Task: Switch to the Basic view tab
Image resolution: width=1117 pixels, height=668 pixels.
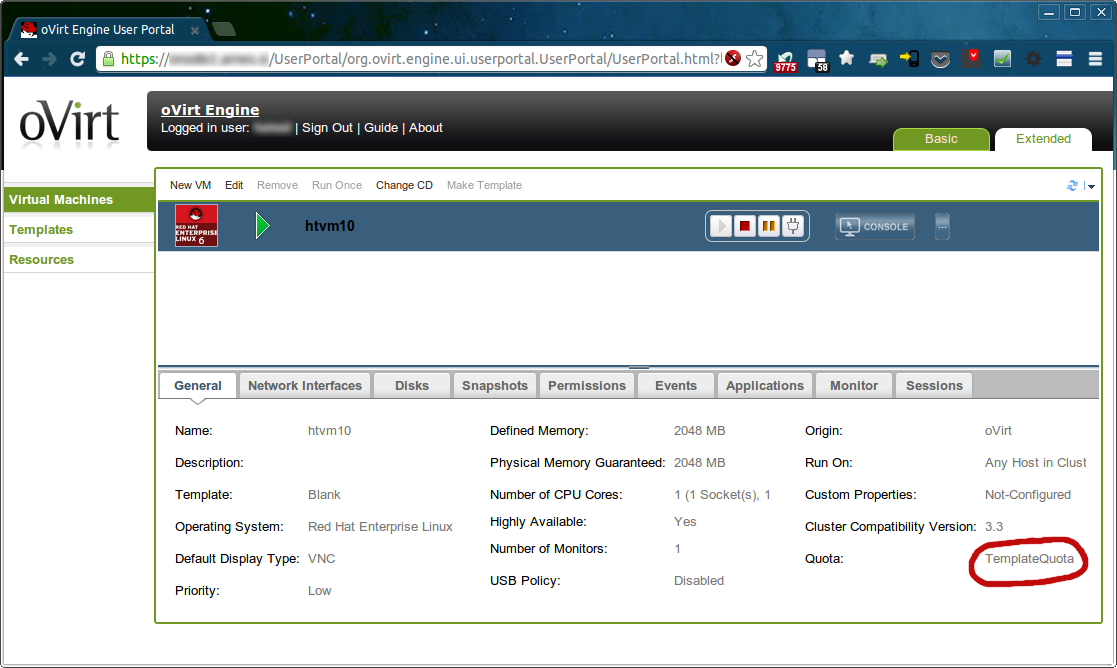Action: (x=940, y=139)
